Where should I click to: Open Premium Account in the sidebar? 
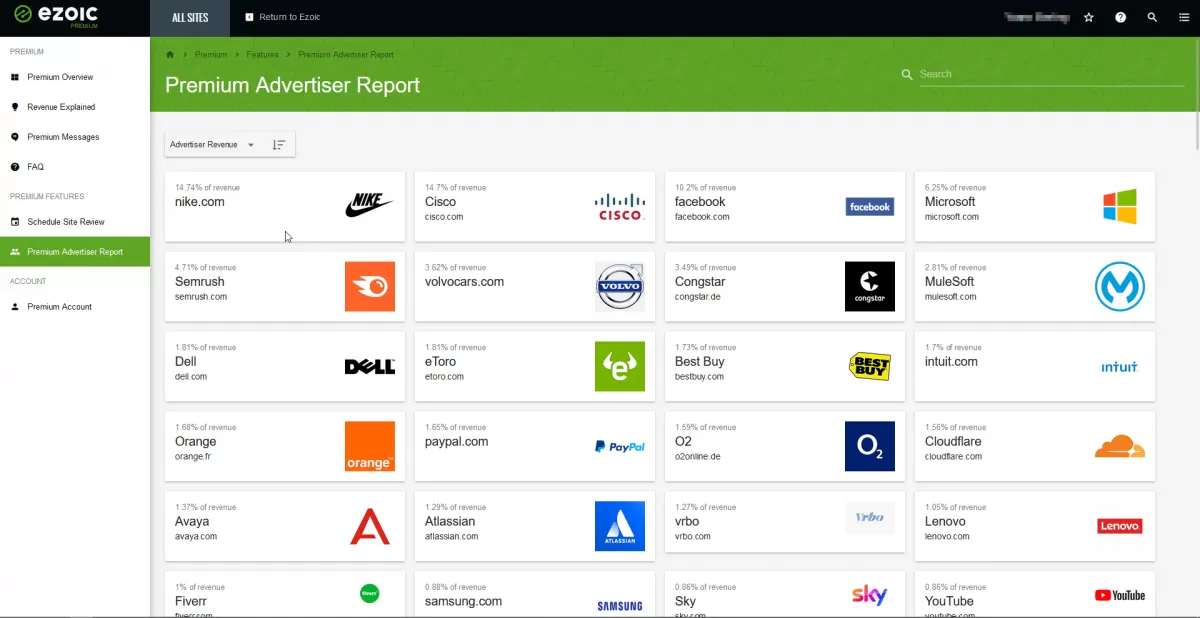click(75, 307)
